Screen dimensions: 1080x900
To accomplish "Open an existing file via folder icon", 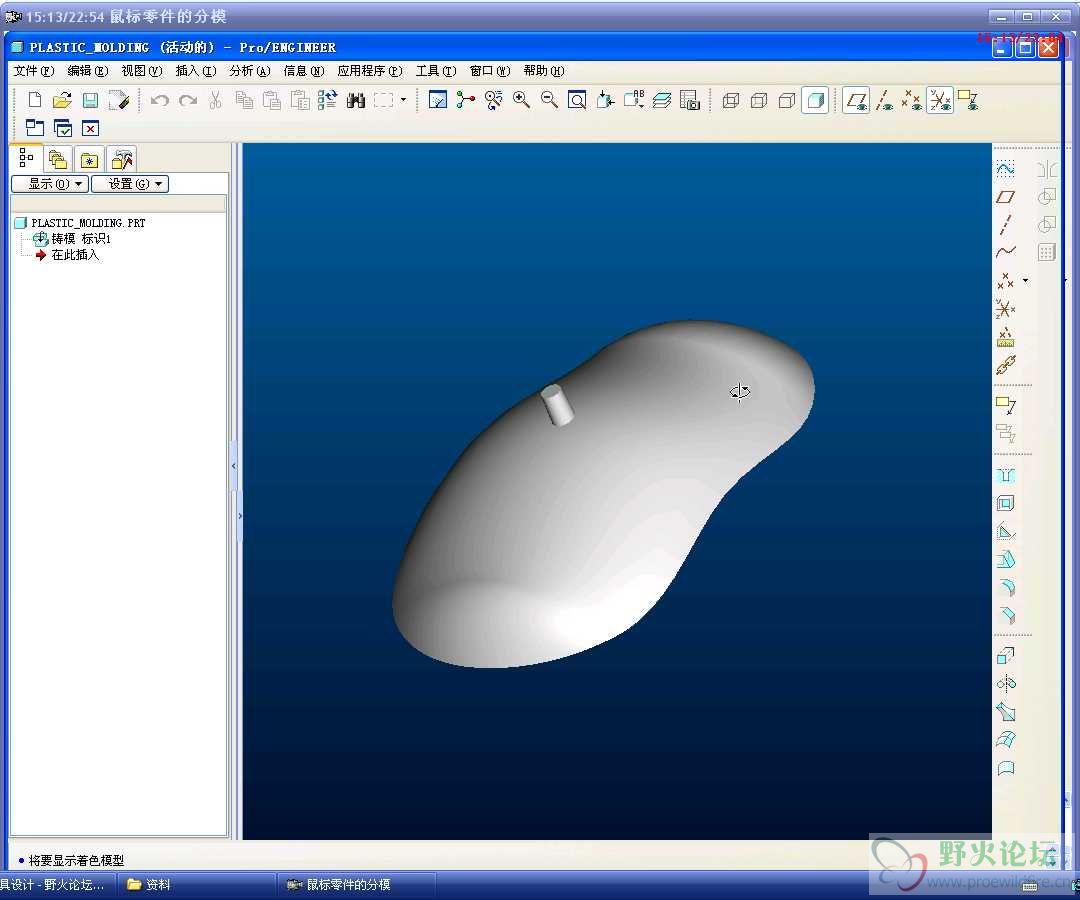I will [x=62, y=101].
